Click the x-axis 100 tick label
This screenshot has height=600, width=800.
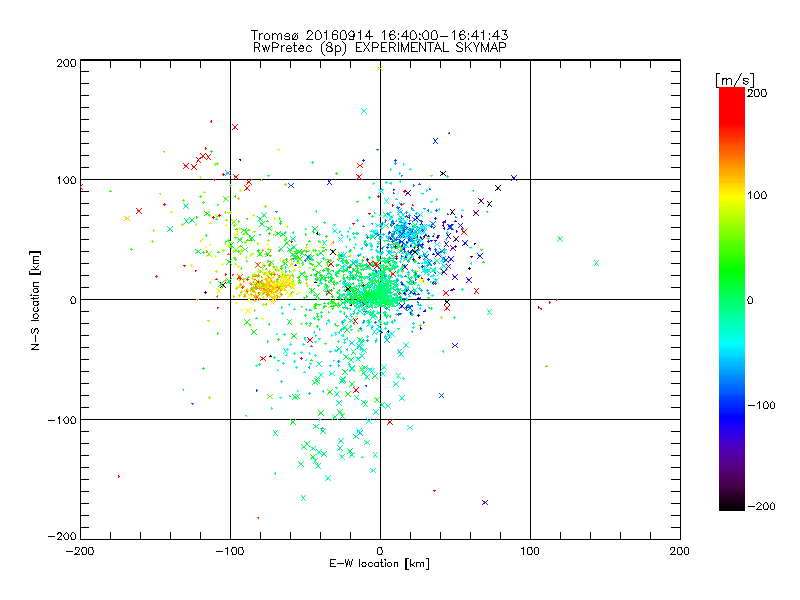pyautogui.click(x=529, y=550)
